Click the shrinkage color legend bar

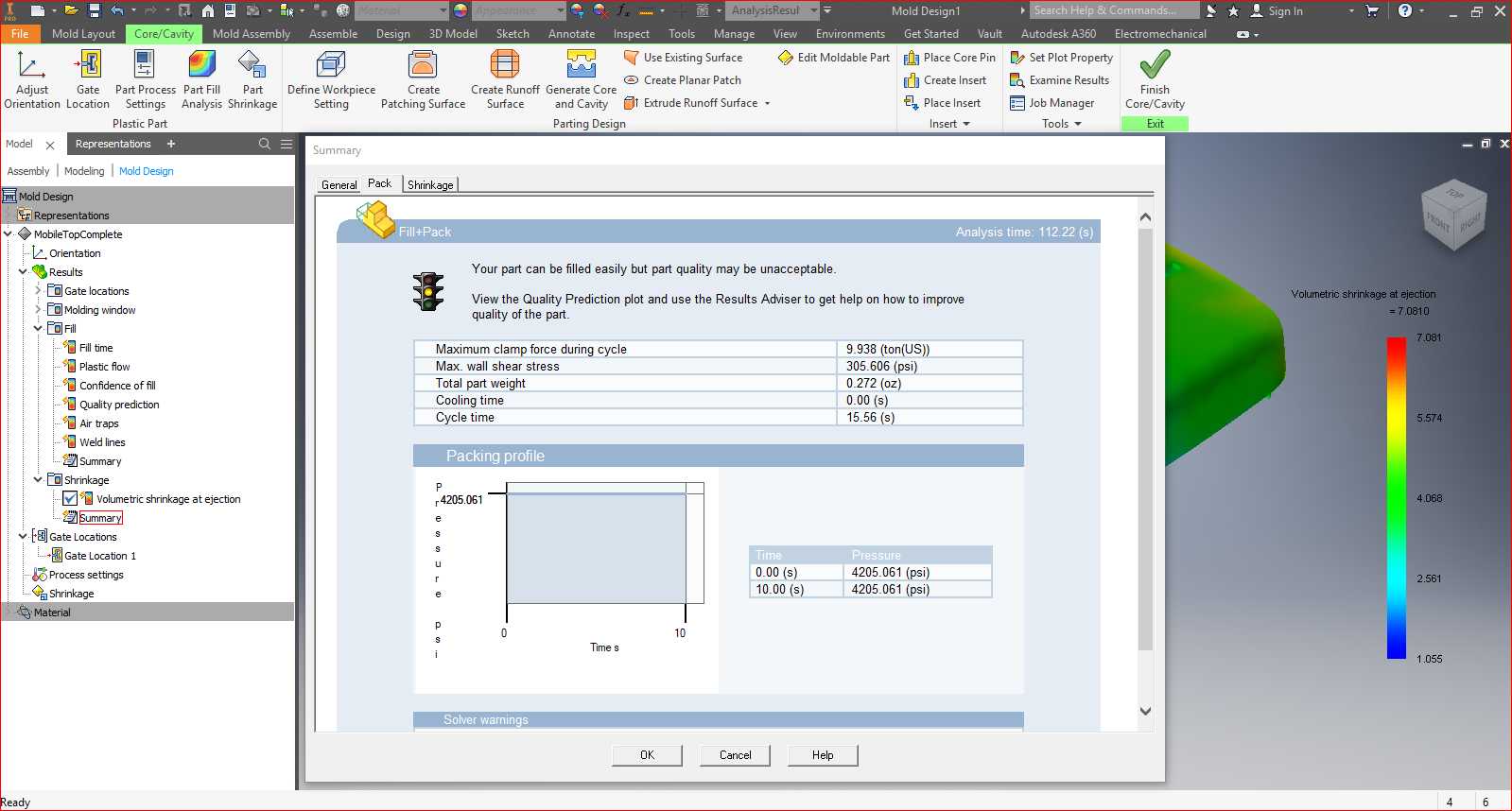pyautogui.click(x=1396, y=498)
